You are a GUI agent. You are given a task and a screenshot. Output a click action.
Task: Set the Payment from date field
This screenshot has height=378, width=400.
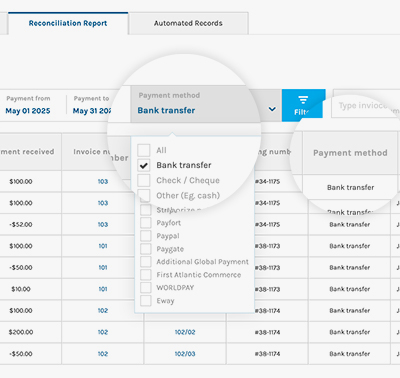pos(28,105)
